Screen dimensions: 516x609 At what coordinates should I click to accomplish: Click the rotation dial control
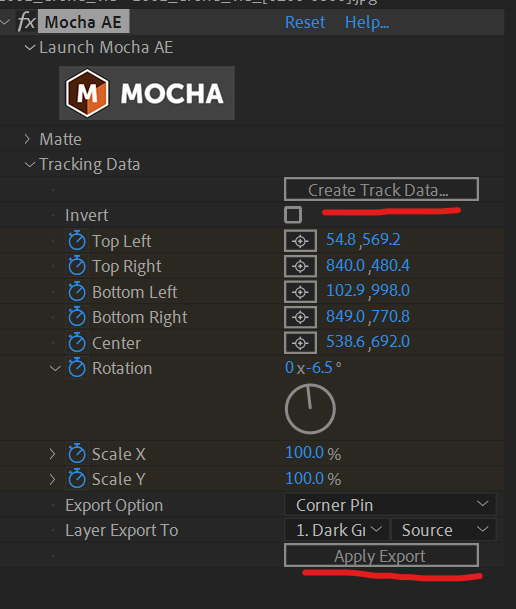[310, 409]
